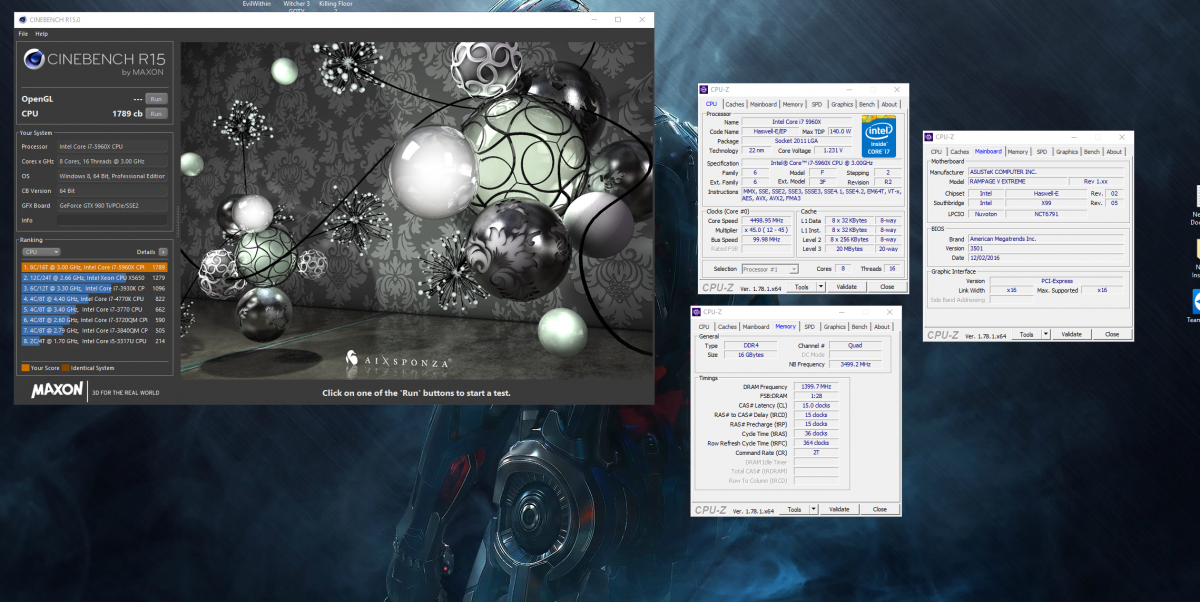The width and height of the screenshot is (1200, 602).
Task: Open Caches tab in CPU-Z Memory window
Action: coord(728,326)
